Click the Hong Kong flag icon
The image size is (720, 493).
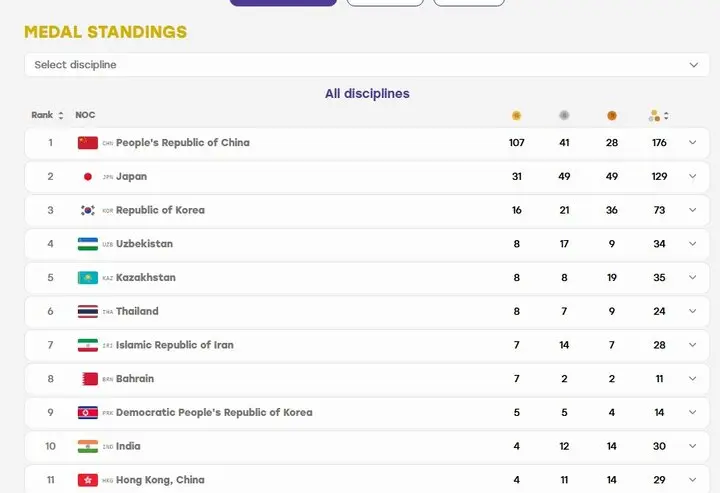(x=88, y=480)
